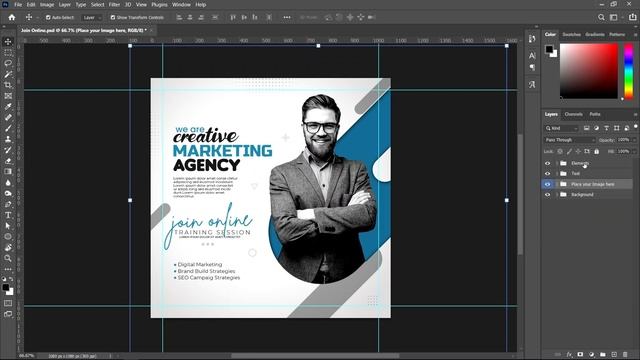Toggle Show Transform Controls checkbox
The image size is (640, 360).
click(113, 18)
